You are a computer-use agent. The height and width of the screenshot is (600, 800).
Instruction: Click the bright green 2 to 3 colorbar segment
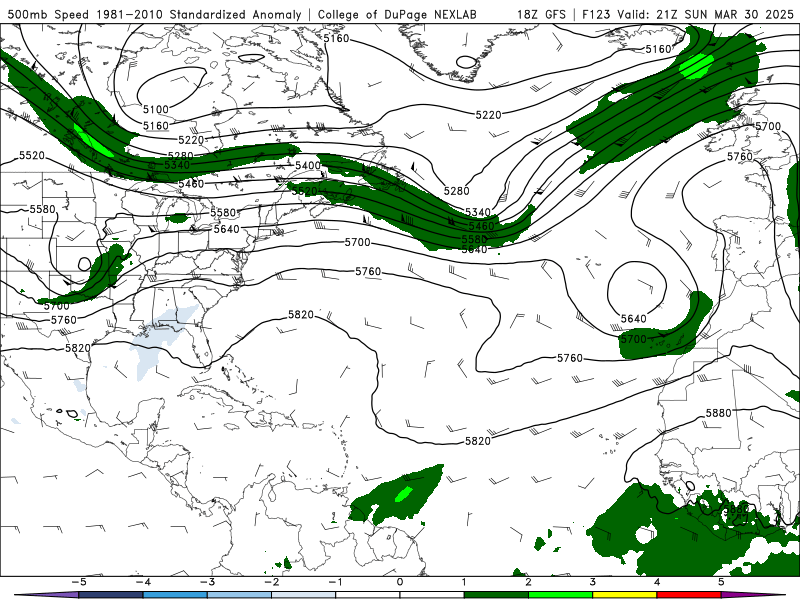560,595
